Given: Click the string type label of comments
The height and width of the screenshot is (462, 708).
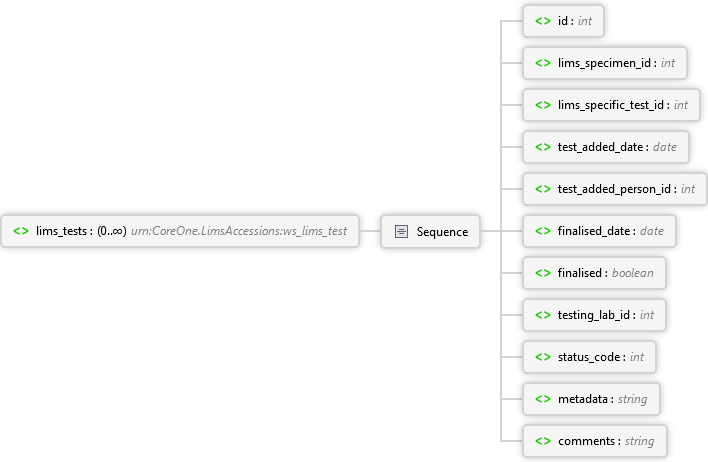Looking at the screenshot, I should (638, 440).
